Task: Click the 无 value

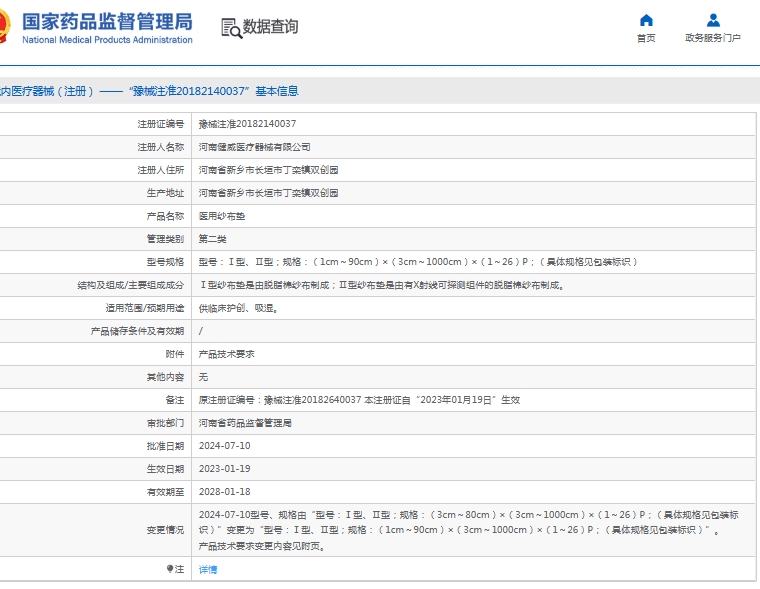Action: coord(203,377)
